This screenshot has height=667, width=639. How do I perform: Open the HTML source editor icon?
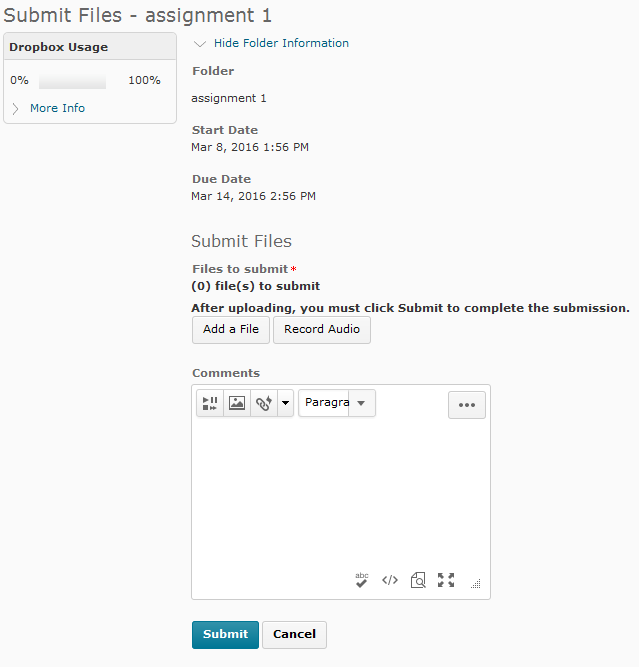click(x=390, y=580)
